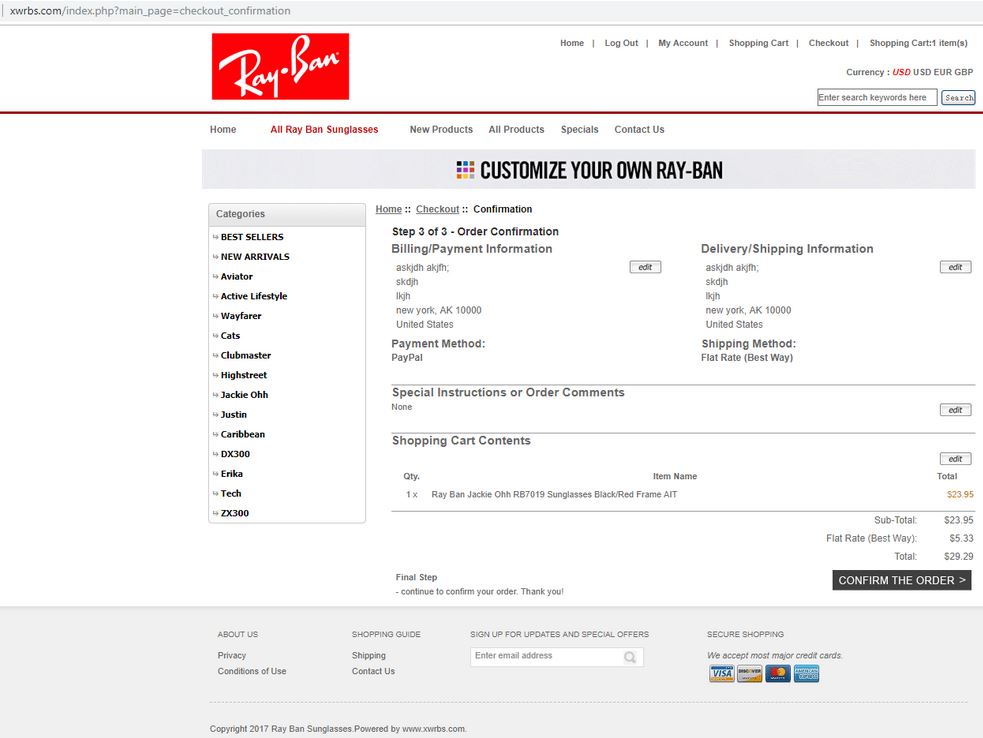Click the browser address bar URL
983x738 pixels.
150,11
